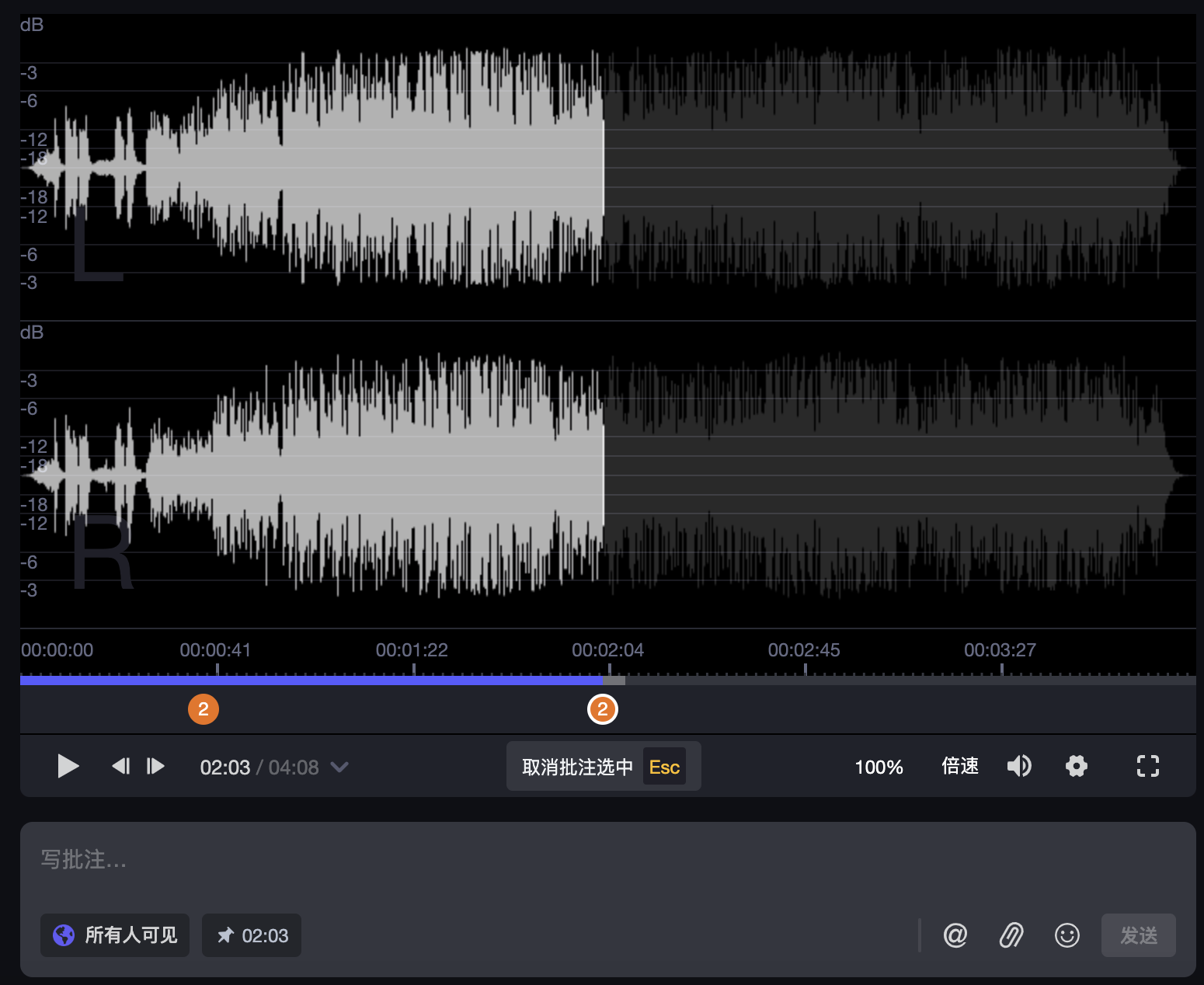Click the 00:01:22 timeline label
This screenshot has height=985, width=1204.
(x=412, y=650)
